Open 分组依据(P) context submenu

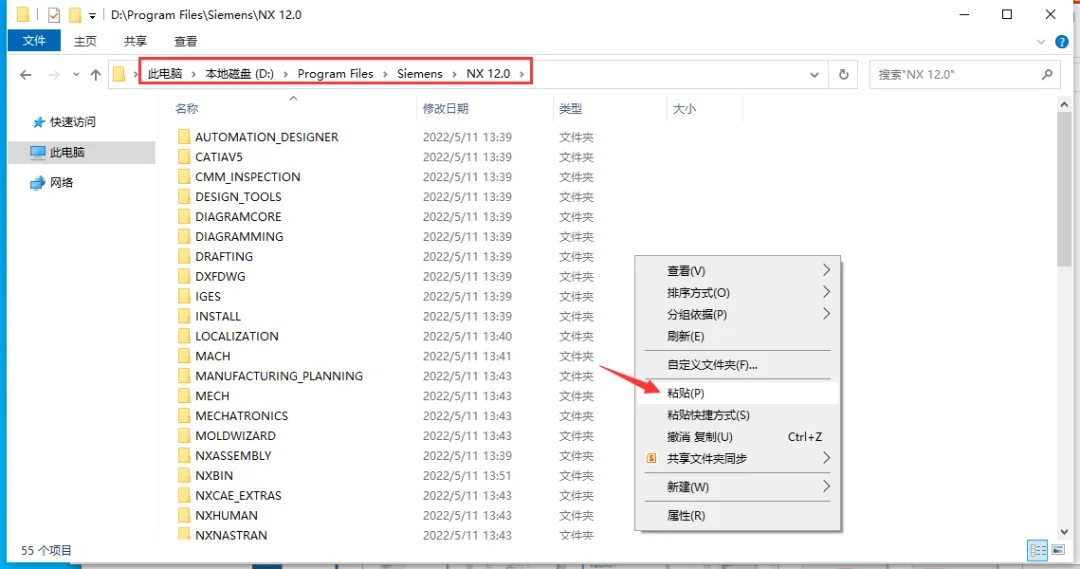[x=737, y=315]
